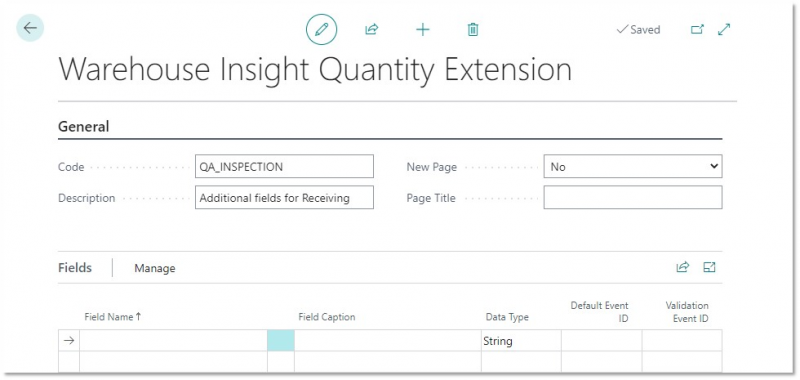The height and width of the screenshot is (380, 800).
Task: Click into the Code field QA_INSPECTION
Action: point(284,166)
